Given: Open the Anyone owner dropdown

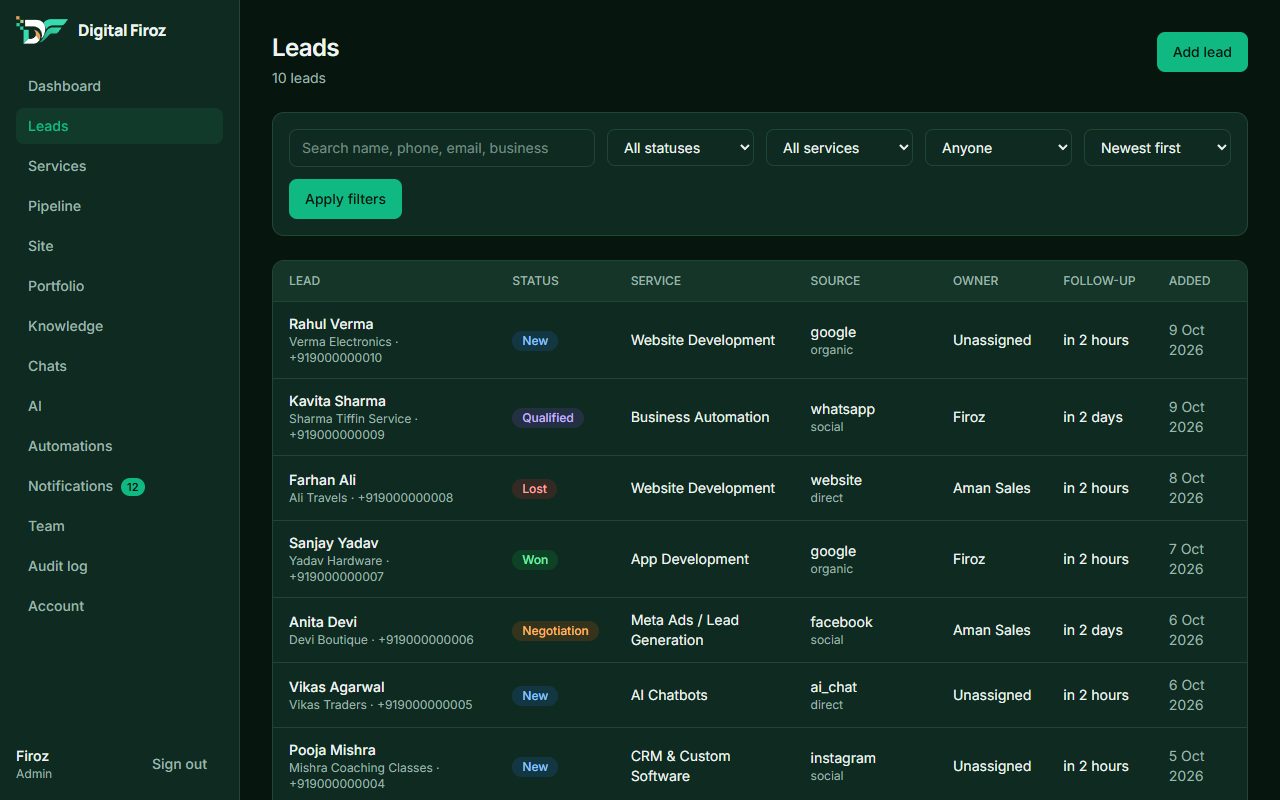Looking at the screenshot, I should (998, 148).
